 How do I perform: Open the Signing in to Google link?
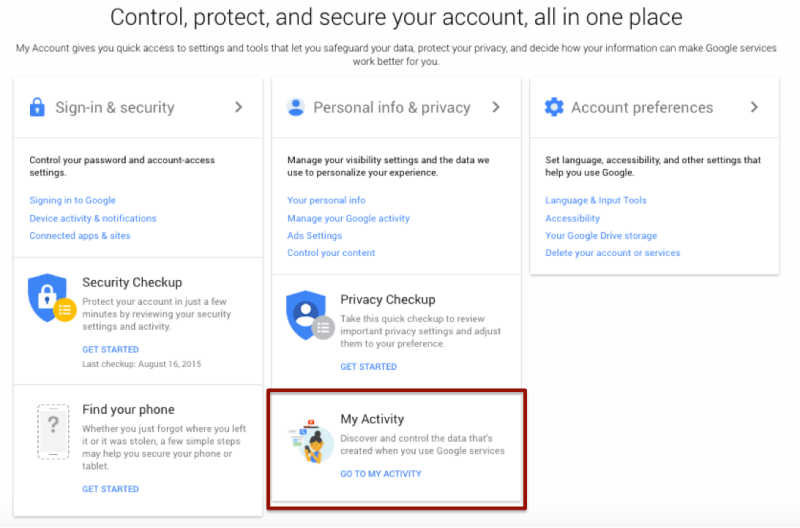tap(72, 200)
